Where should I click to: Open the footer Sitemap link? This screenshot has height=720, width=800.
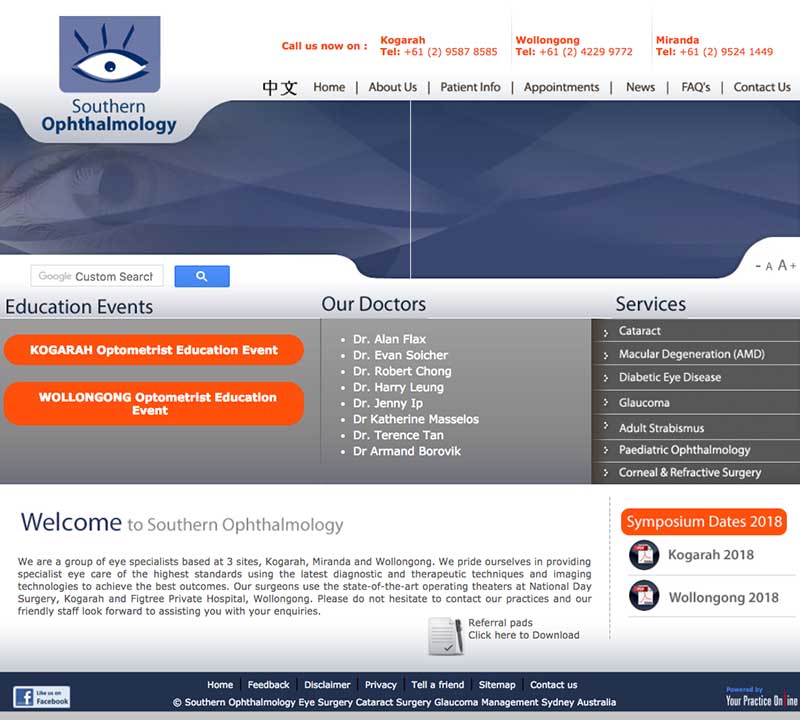tap(497, 685)
